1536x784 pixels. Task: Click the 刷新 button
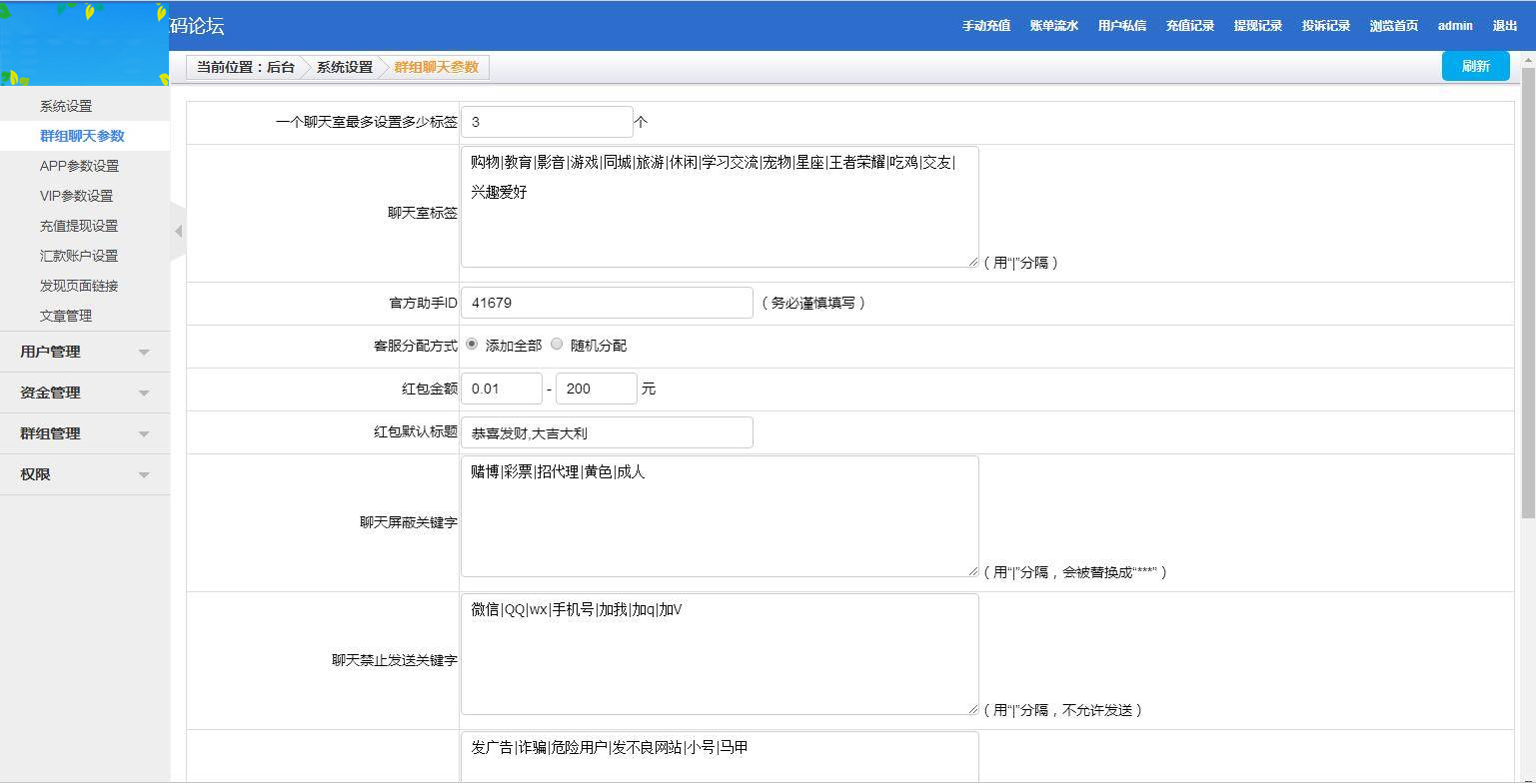(x=1475, y=65)
